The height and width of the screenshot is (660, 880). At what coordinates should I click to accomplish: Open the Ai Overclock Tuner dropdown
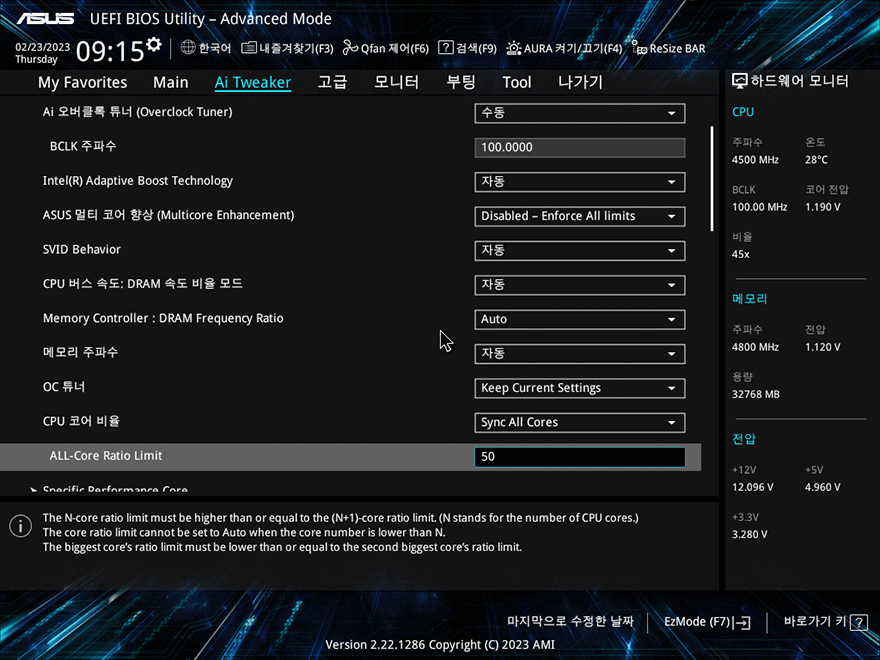(579, 113)
